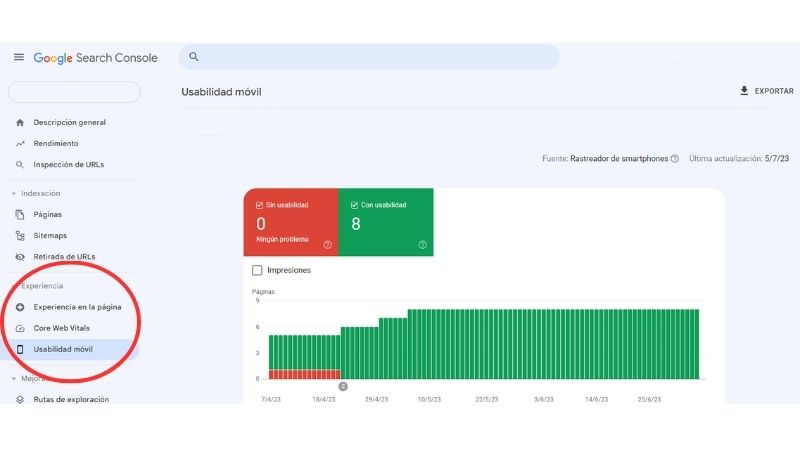Click the Ningún problema label

282,239
